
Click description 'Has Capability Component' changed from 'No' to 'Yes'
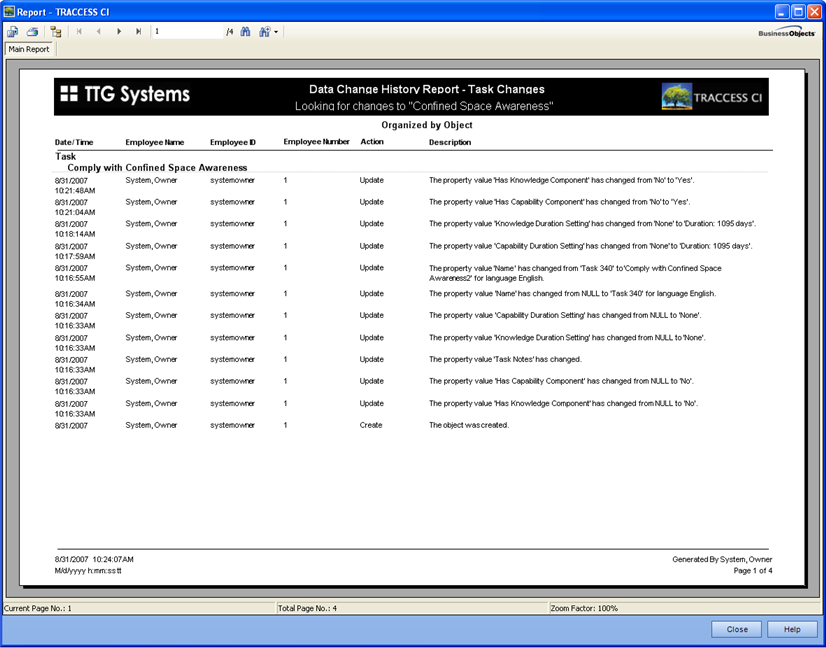tap(559, 202)
